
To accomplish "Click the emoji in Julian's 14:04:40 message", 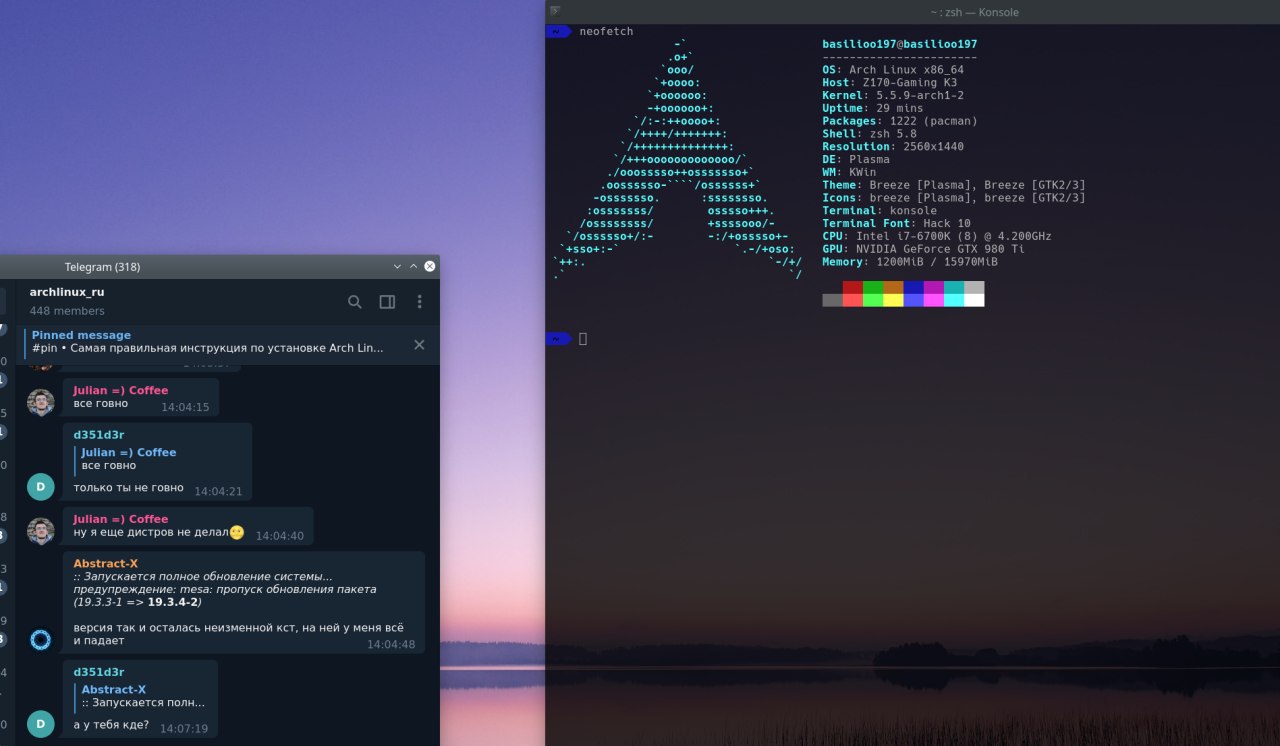I will [237, 532].
